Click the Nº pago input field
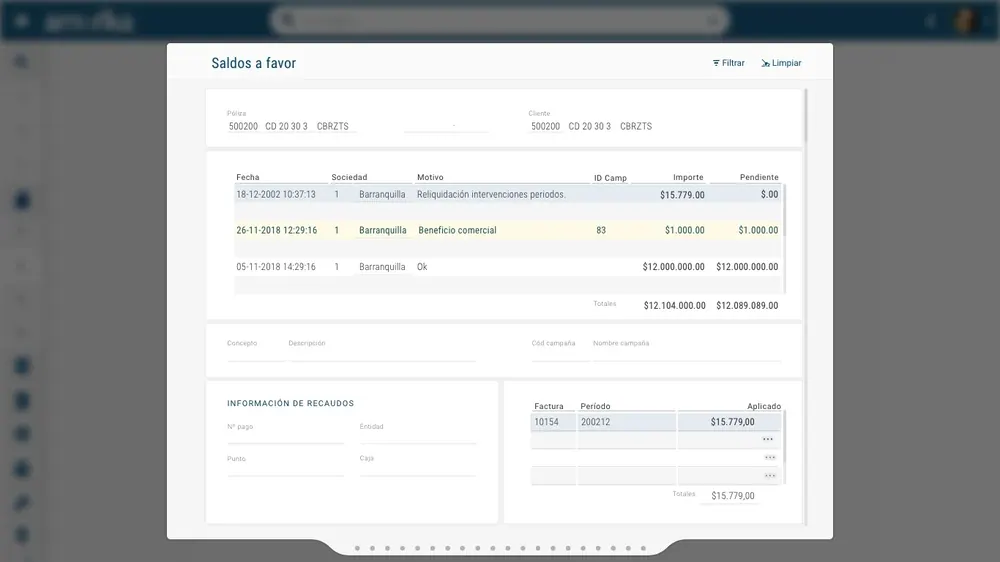Screen dimensions: 1000x562 click(286, 437)
